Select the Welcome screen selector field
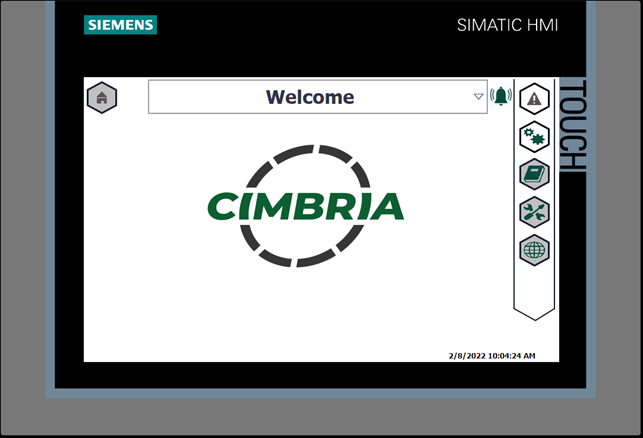 318,97
